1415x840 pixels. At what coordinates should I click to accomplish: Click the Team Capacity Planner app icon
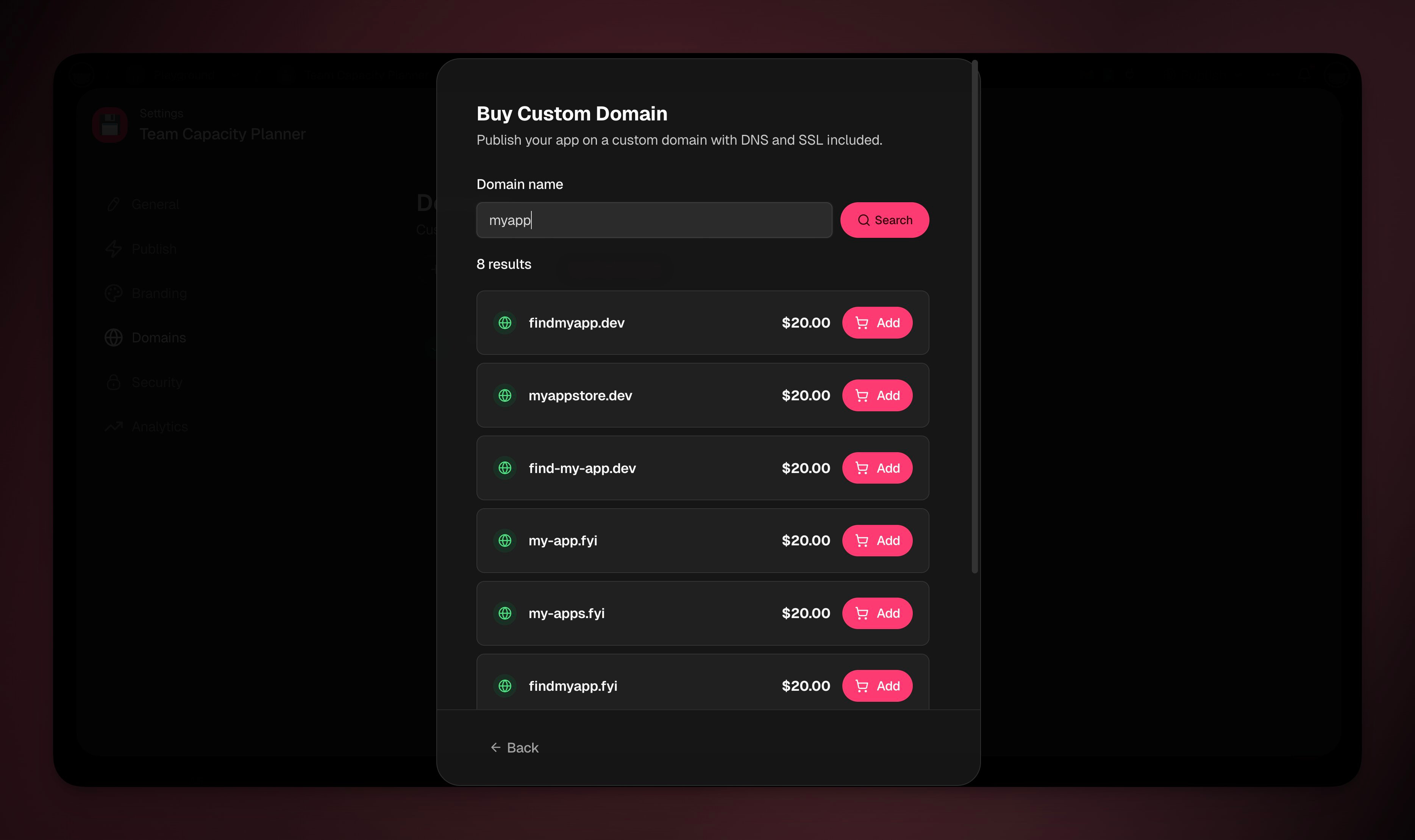tap(110, 125)
